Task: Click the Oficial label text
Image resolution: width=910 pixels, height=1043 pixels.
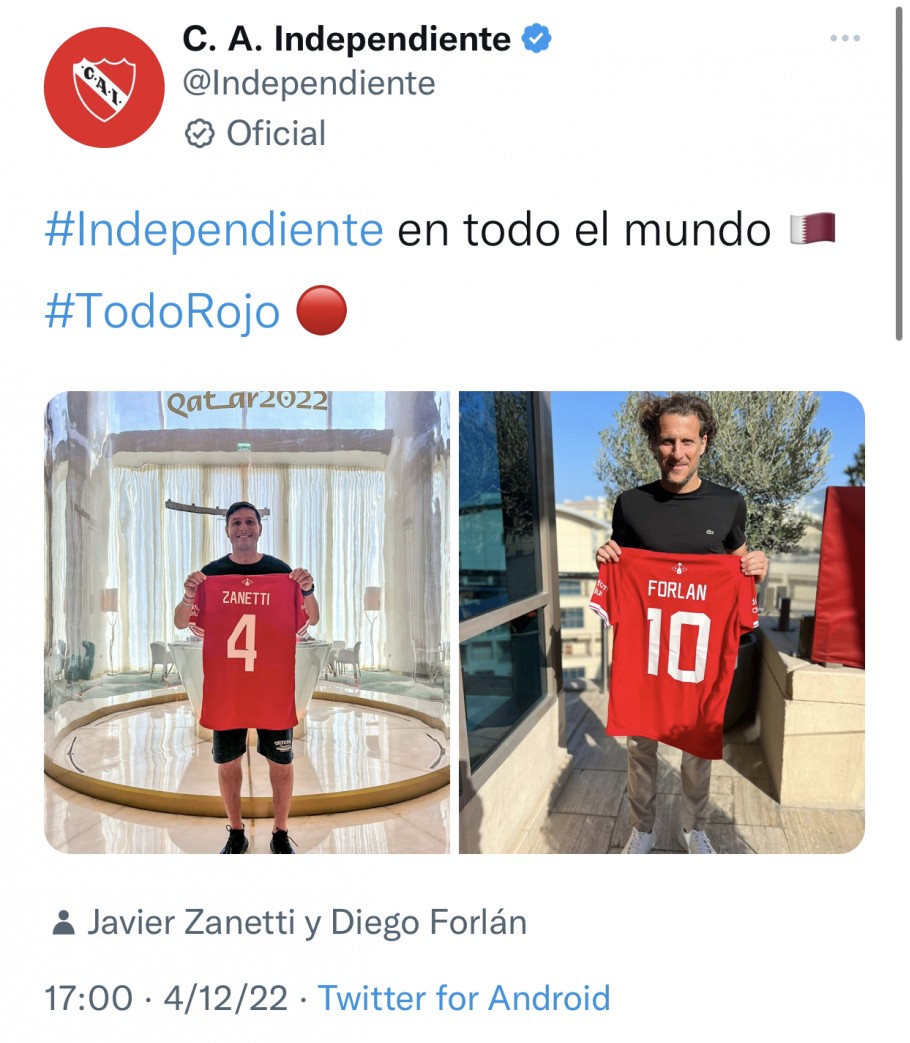Action: 276,134
